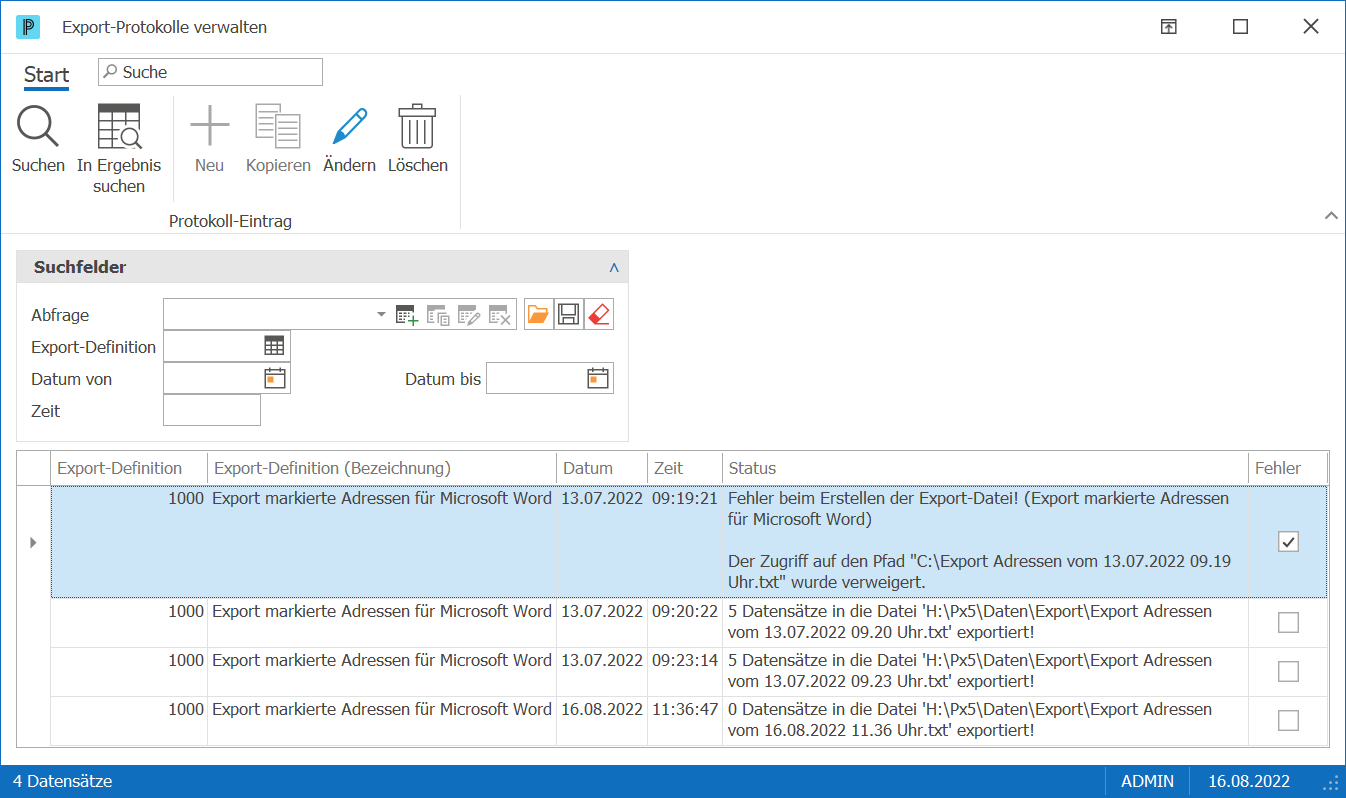The width and height of the screenshot is (1346, 798).
Task: Toggle Fehler checkbox for the 09:19:21 entry
Action: coord(1288,542)
